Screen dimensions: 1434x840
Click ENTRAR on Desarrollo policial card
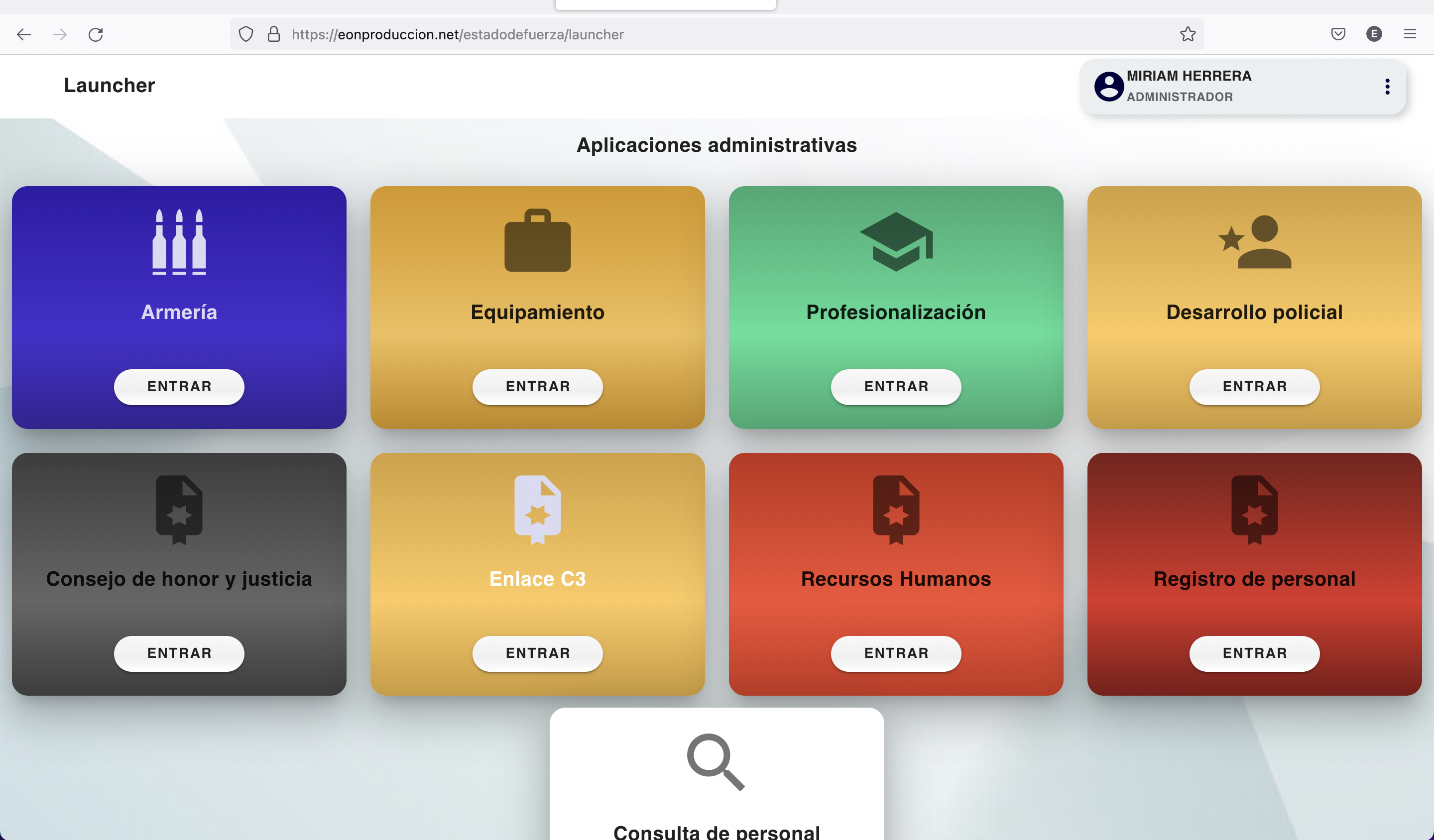[1254, 387]
